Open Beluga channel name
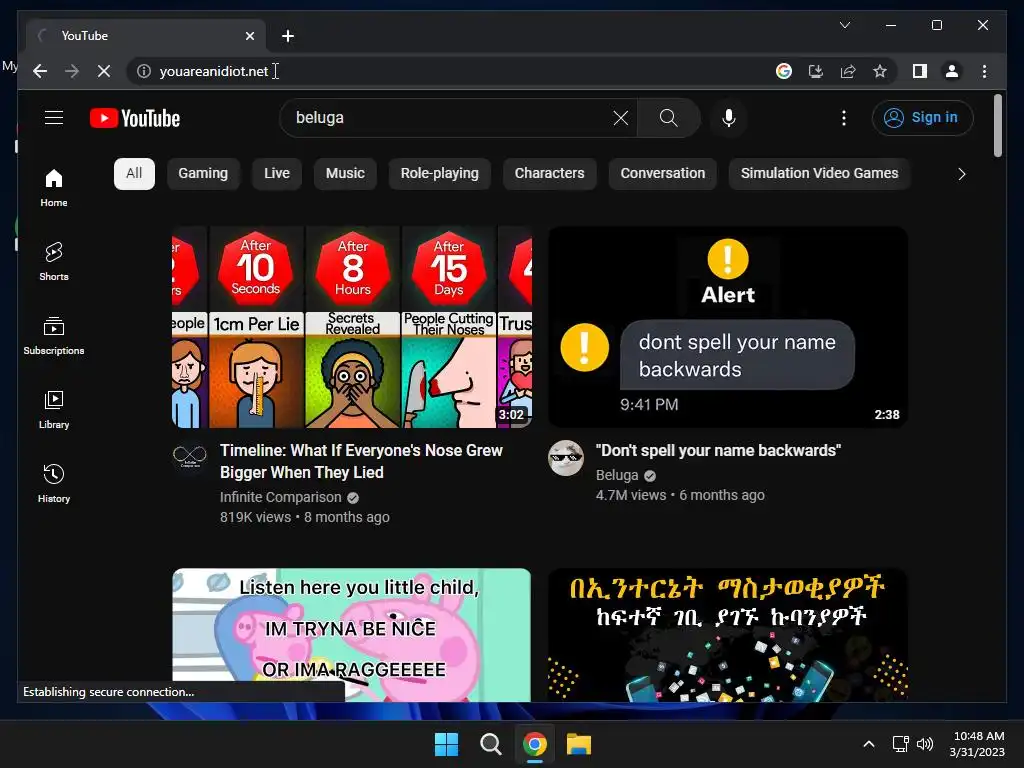This screenshot has width=1024, height=768. [616, 475]
